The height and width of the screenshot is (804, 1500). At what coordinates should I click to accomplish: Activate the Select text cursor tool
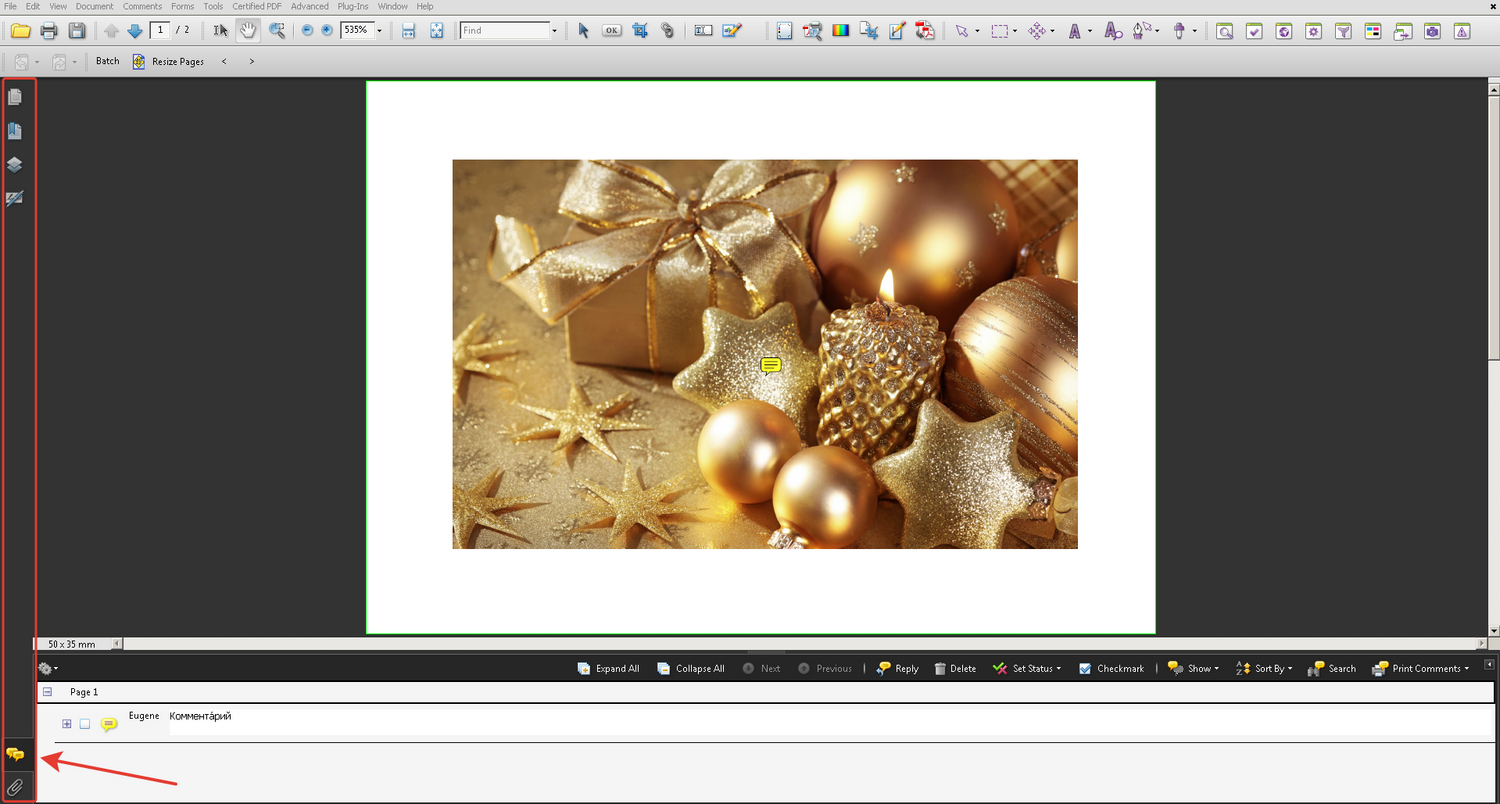point(221,31)
